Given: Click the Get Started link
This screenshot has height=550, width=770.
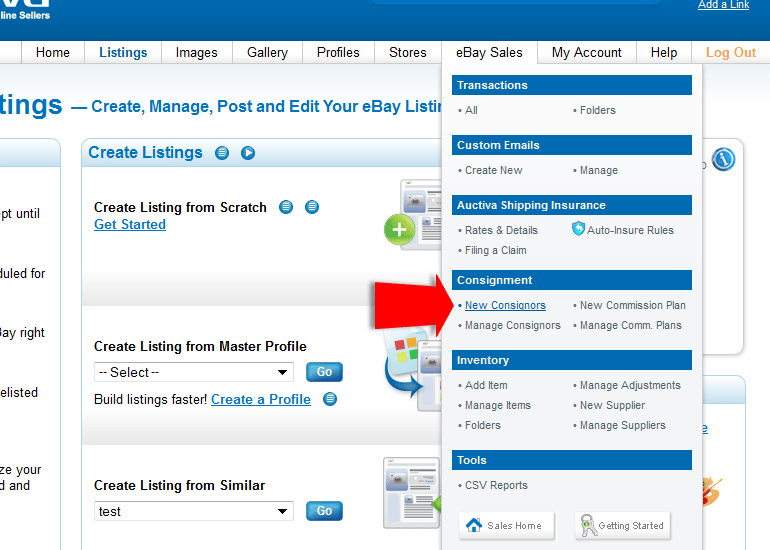Looking at the screenshot, I should point(130,224).
